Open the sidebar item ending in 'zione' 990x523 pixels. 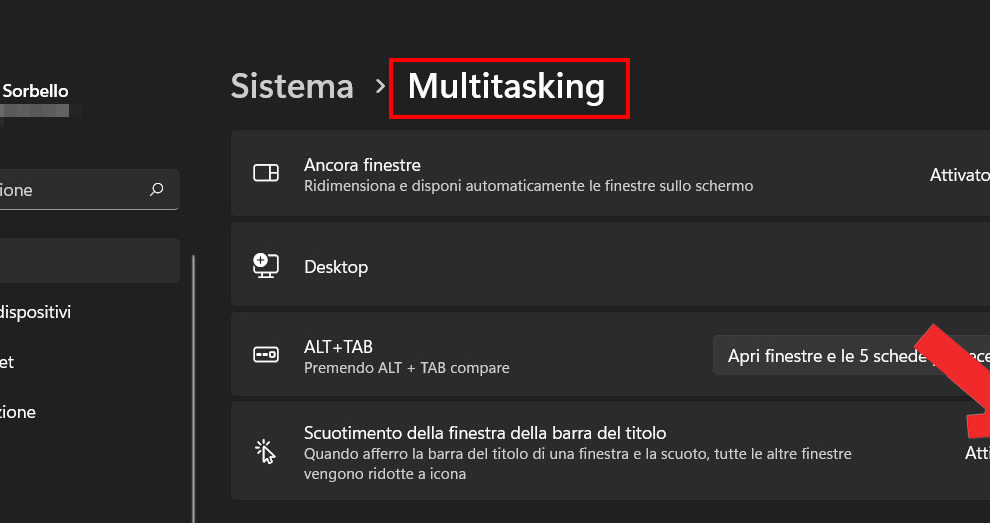coord(18,412)
